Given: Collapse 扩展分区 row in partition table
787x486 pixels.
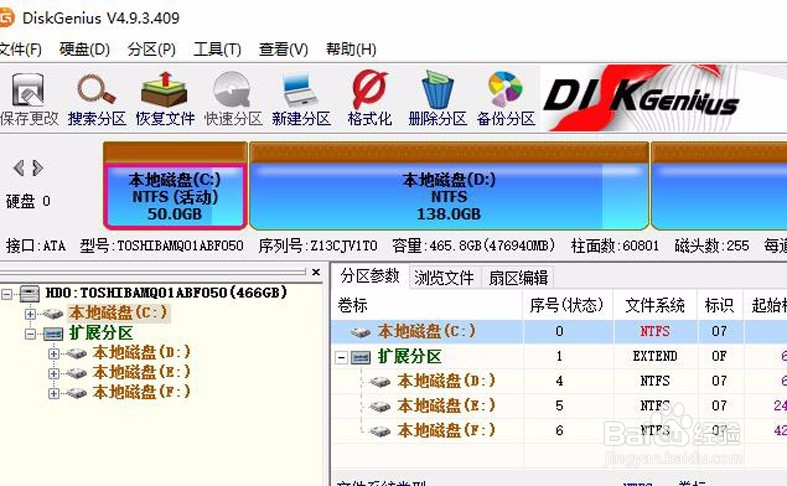Looking at the screenshot, I should pyautogui.click(x=342, y=357).
